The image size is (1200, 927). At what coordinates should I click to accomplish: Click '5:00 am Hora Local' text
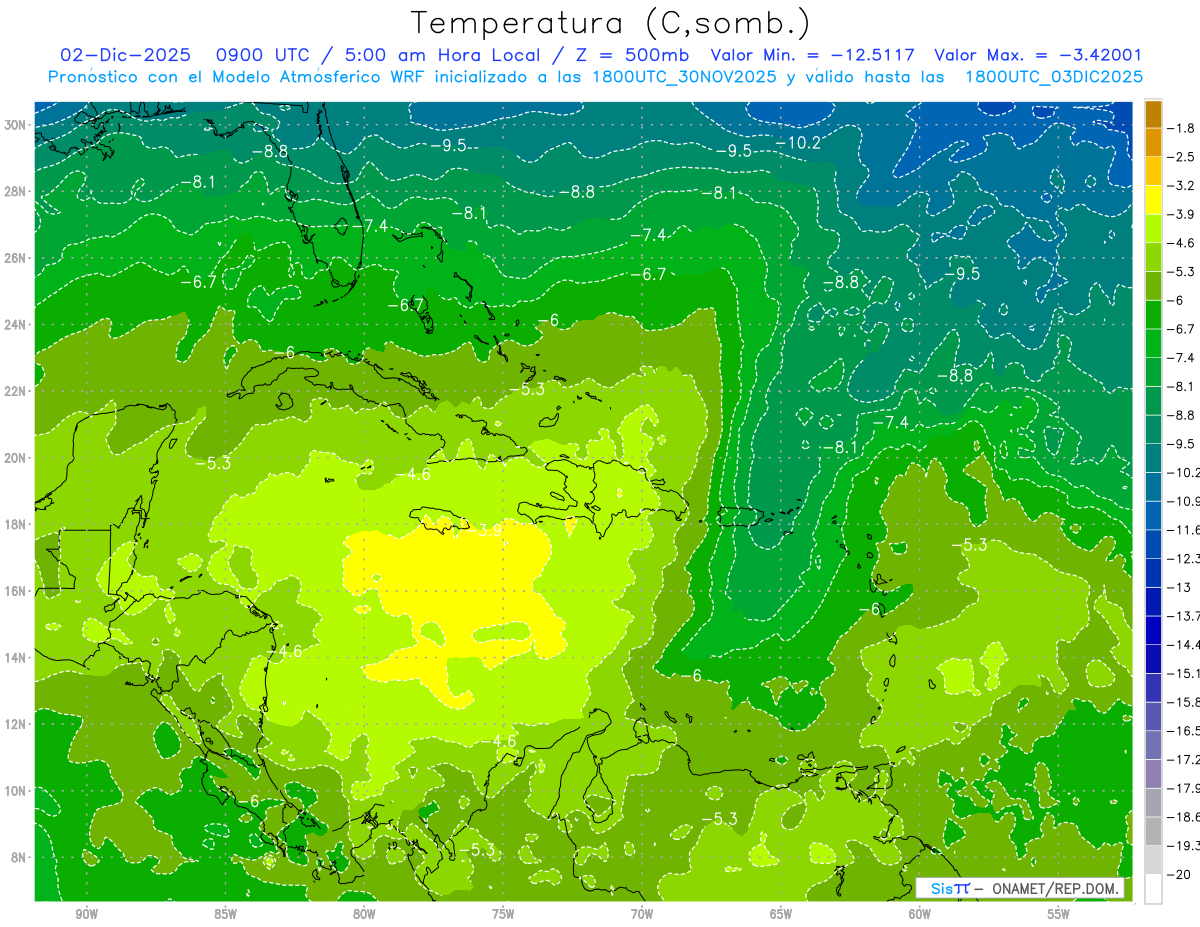pos(444,55)
